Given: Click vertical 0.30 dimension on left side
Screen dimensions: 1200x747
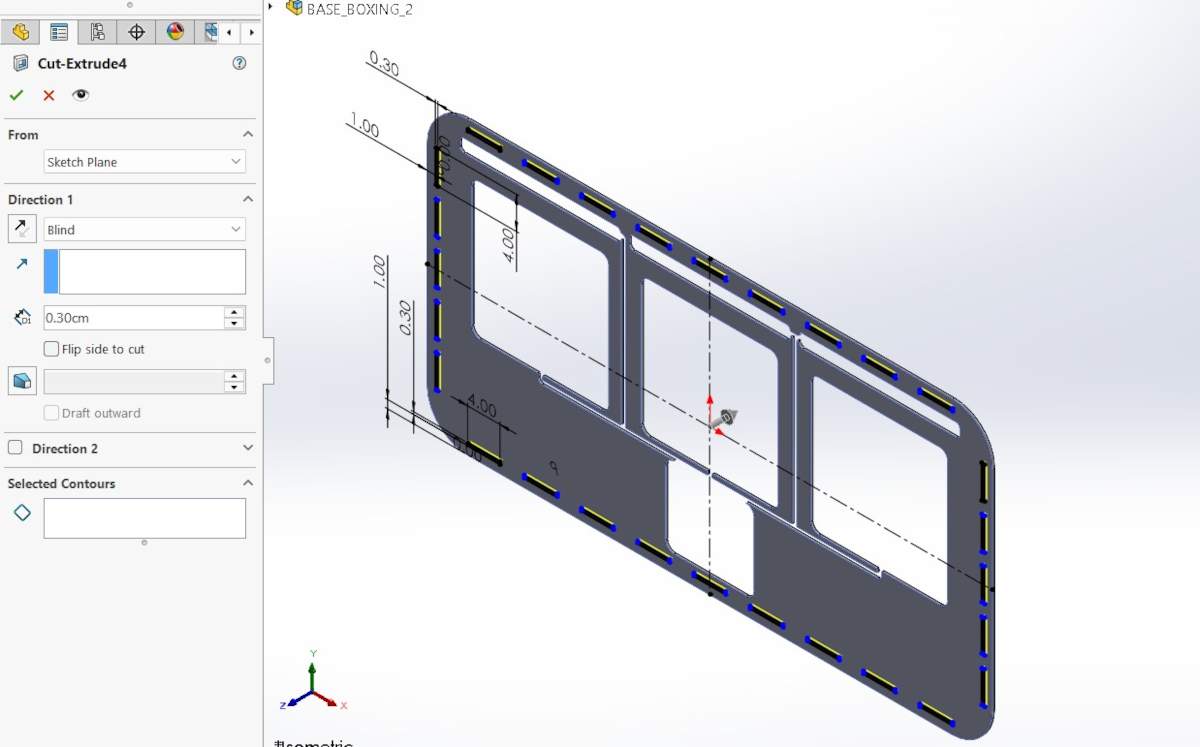Looking at the screenshot, I should [x=405, y=317].
